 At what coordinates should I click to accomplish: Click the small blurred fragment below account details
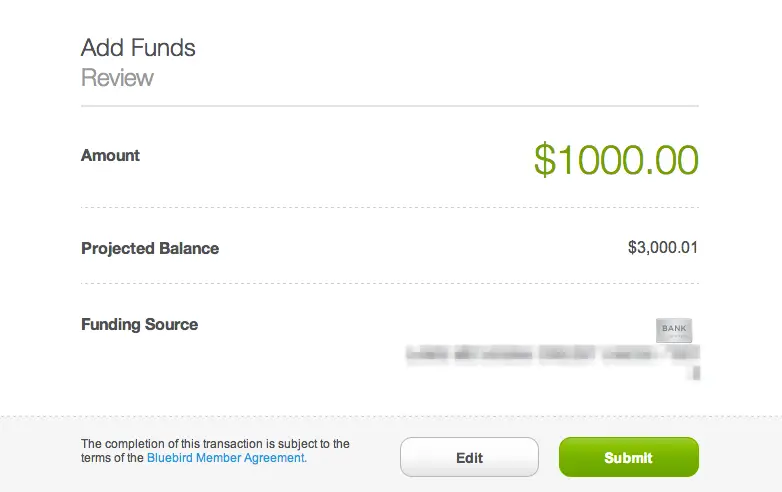pos(696,373)
